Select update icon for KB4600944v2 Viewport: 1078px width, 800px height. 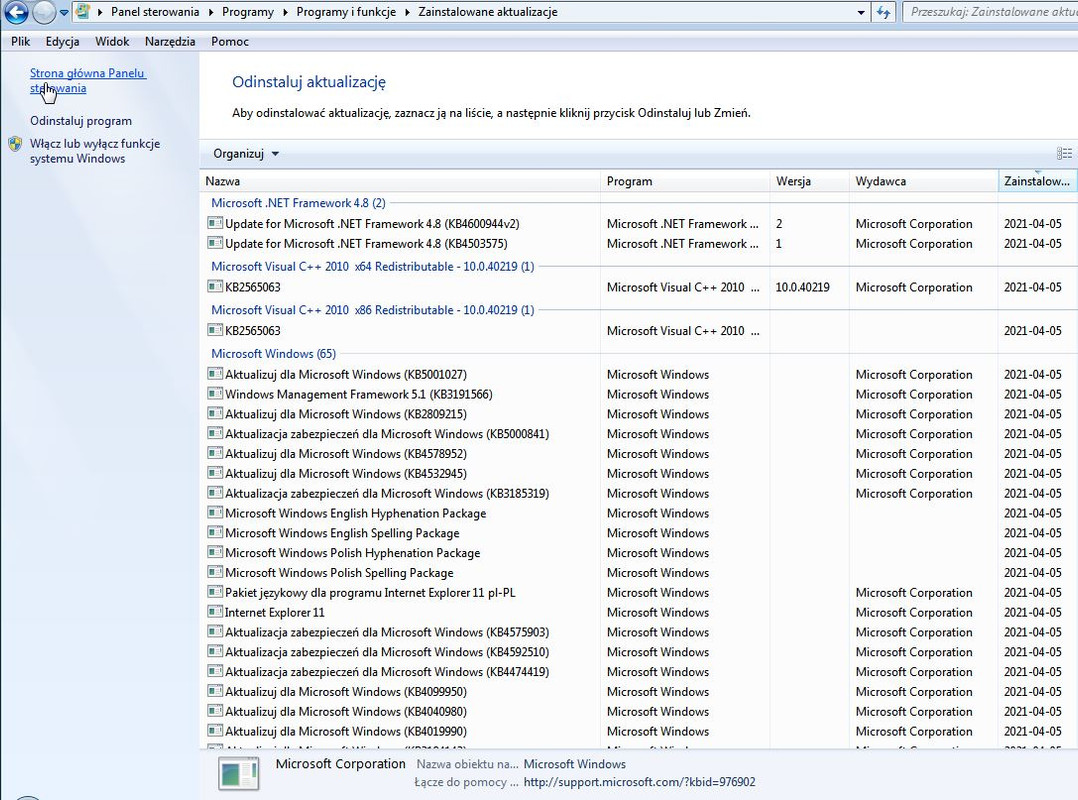(215, 223)
